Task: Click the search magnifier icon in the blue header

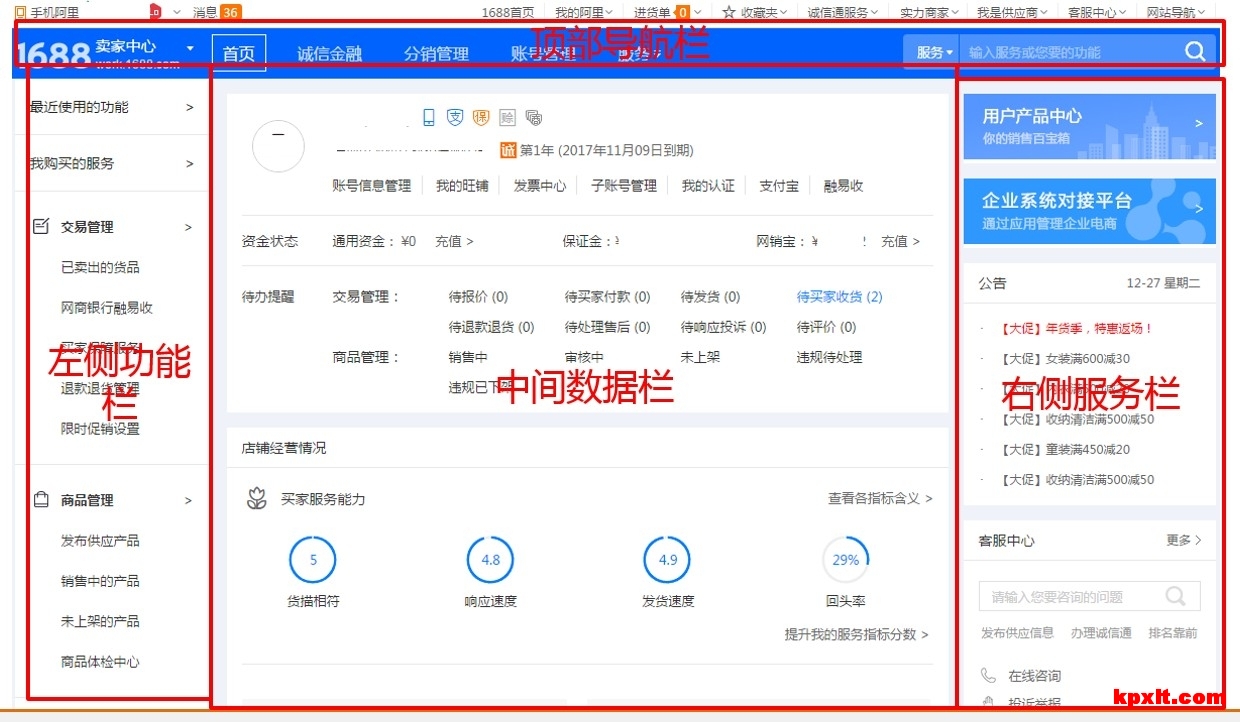Action: tap(1195, 52)
